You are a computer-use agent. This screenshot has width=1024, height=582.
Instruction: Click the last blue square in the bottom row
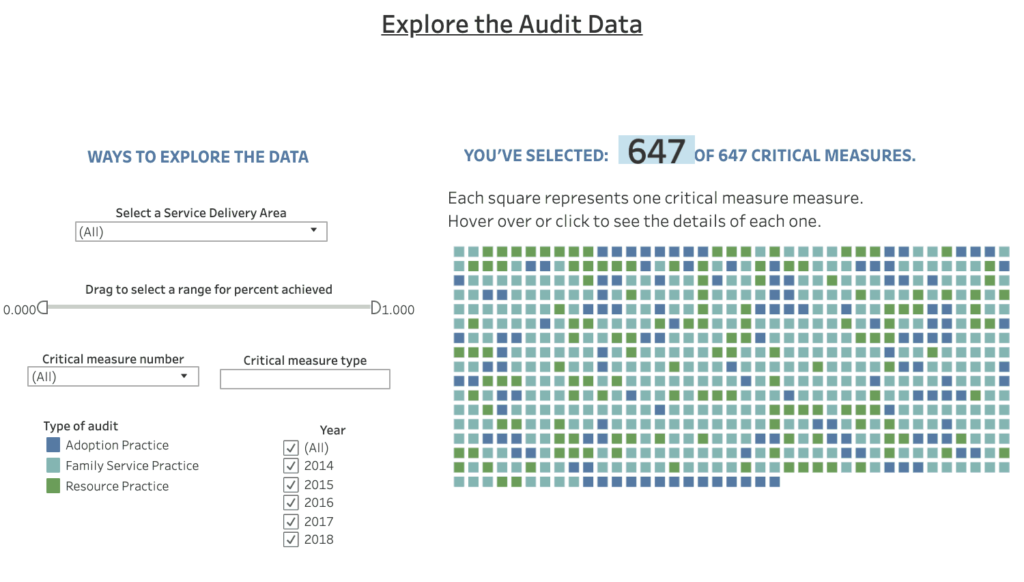click(x=774, y=481)
